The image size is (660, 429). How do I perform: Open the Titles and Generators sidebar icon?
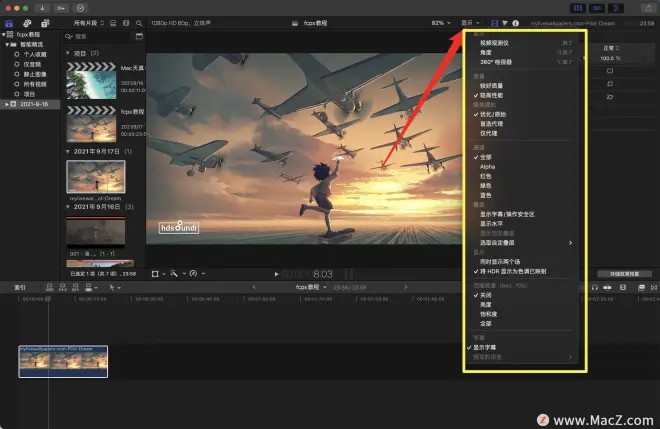click(45, 23)
